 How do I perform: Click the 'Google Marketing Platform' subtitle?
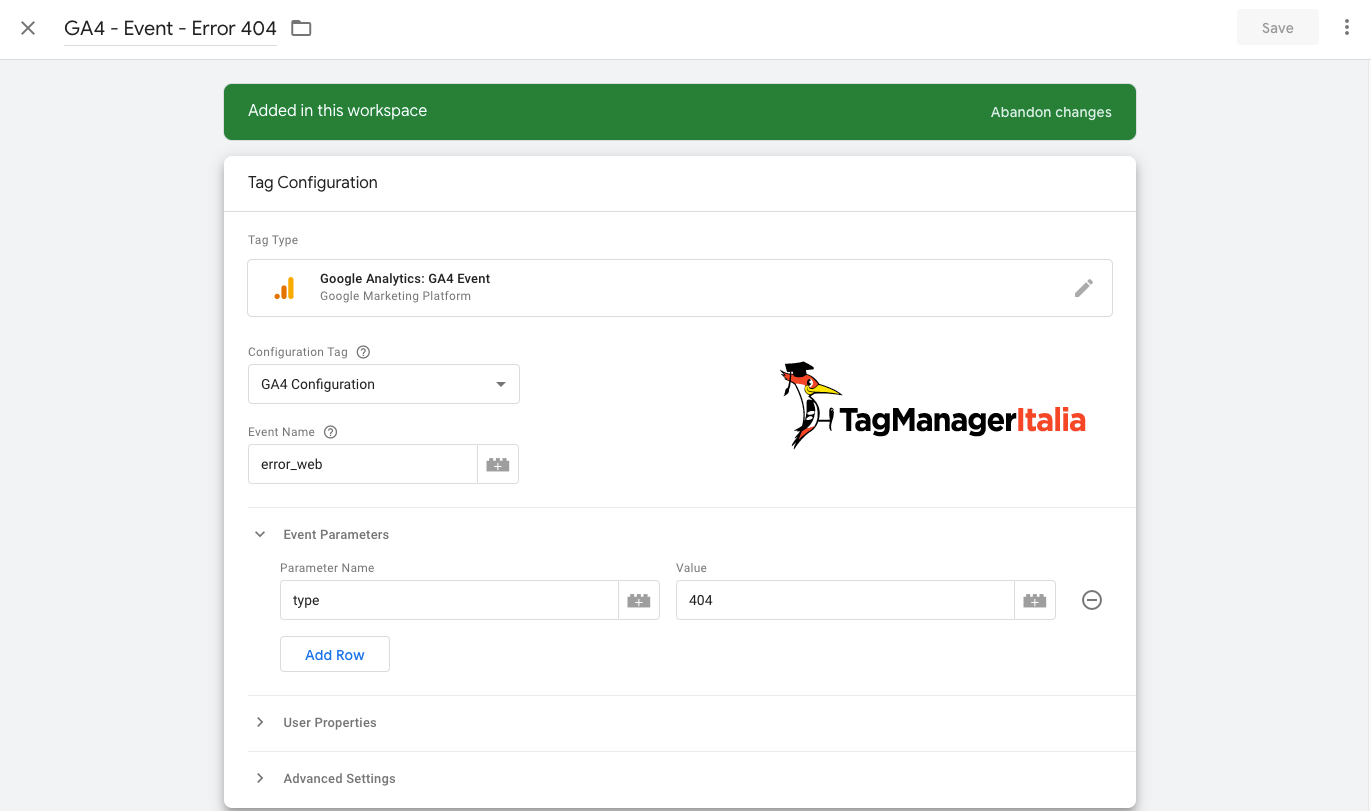coord(395,296)
